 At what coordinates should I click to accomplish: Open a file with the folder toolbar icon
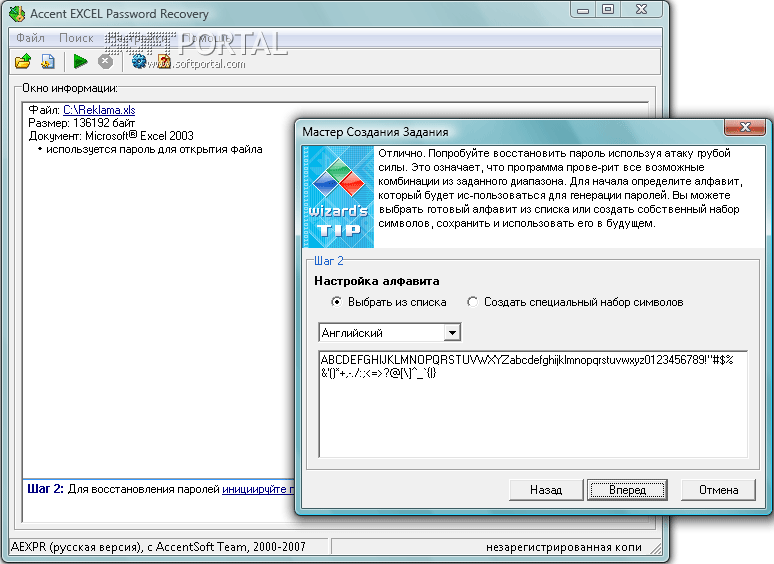click(x=23, y=61)
